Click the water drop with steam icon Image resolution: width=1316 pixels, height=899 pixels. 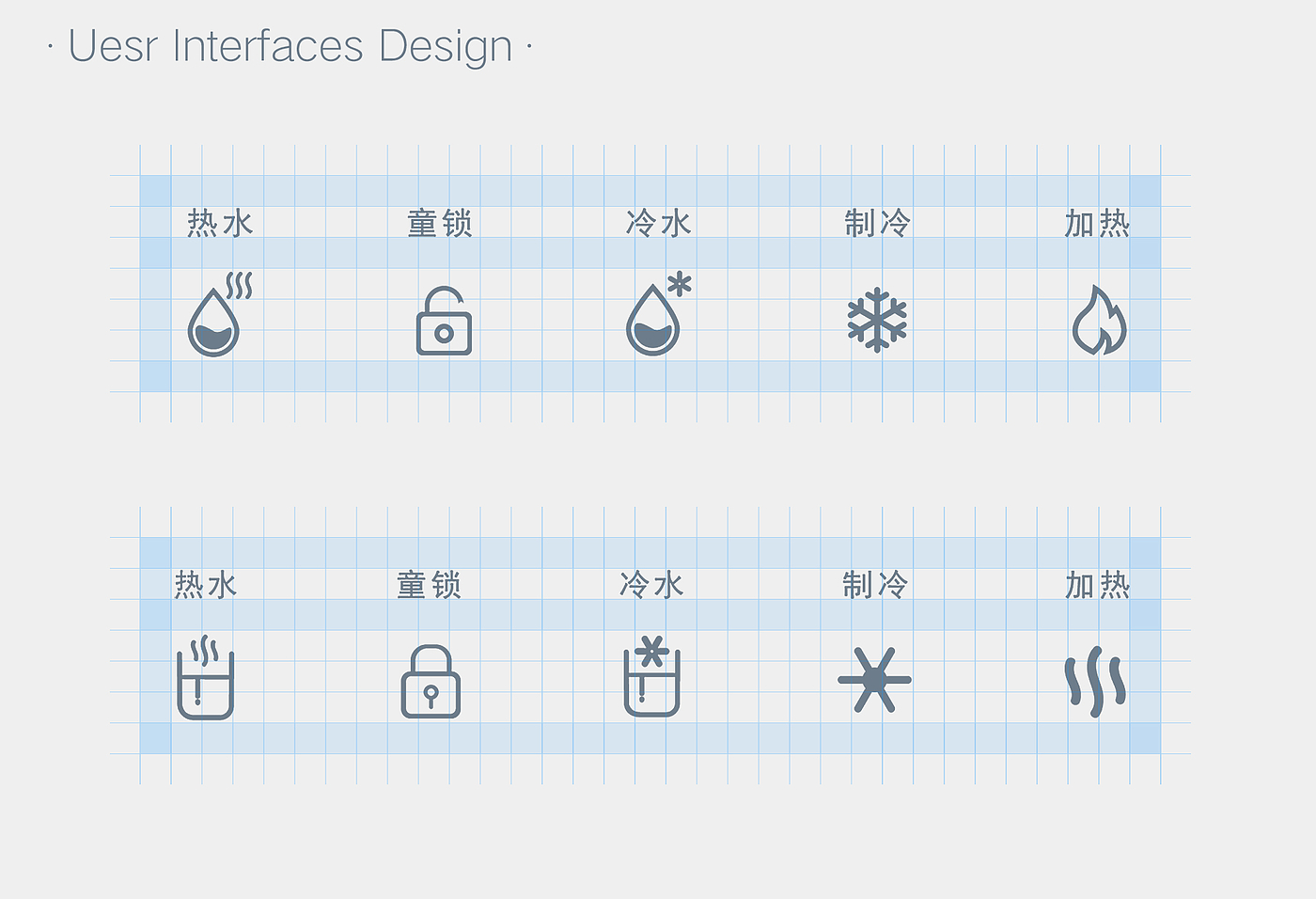coord(217,317)
